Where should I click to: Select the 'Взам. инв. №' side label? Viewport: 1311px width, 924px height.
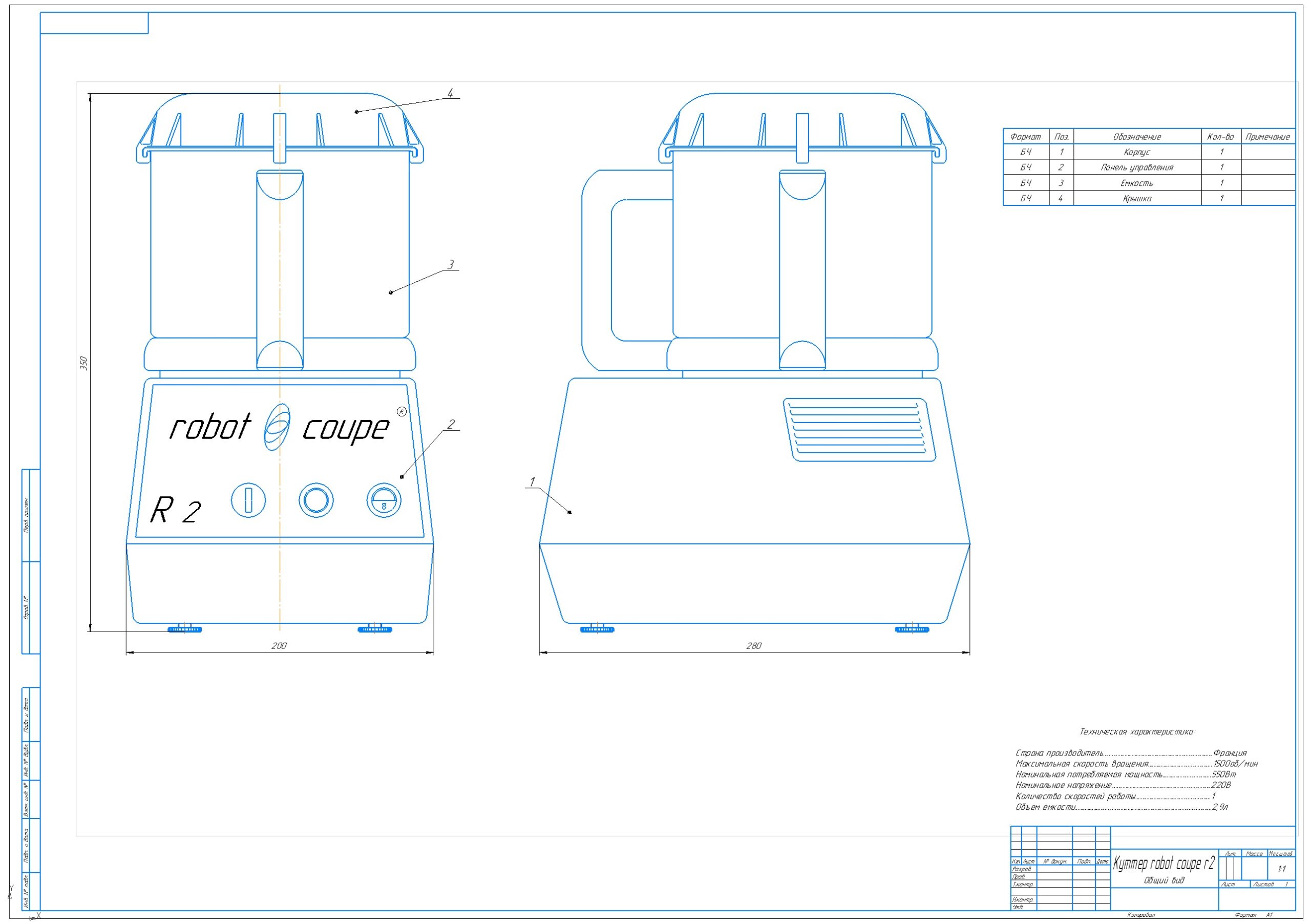click(x=26, y=799)
